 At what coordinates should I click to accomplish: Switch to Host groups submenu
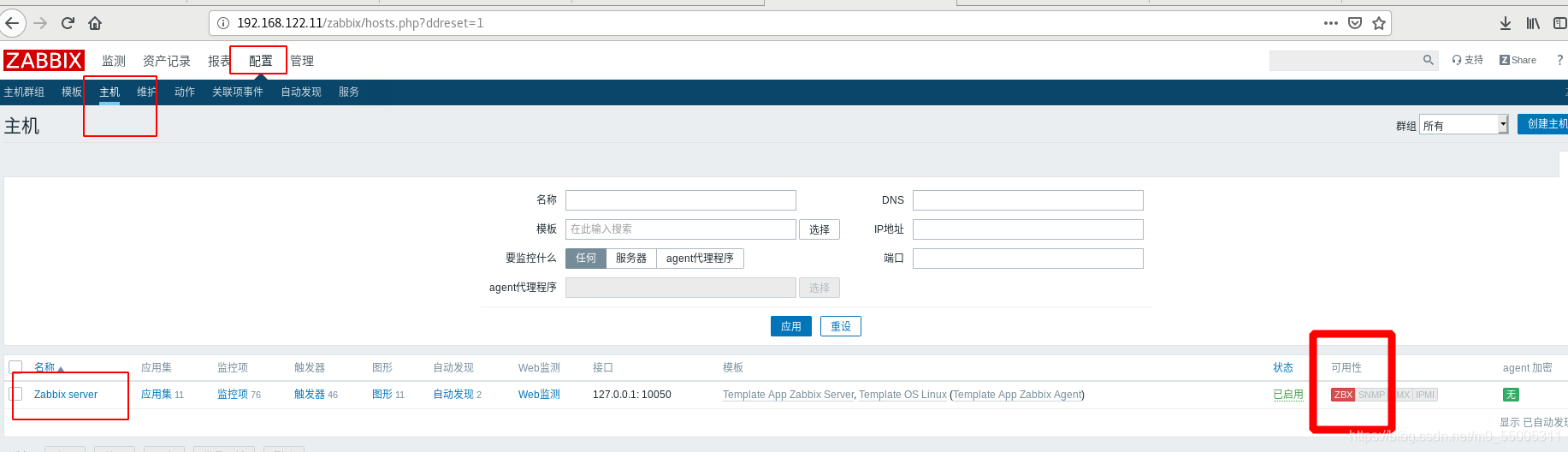[x=24, y=92]
